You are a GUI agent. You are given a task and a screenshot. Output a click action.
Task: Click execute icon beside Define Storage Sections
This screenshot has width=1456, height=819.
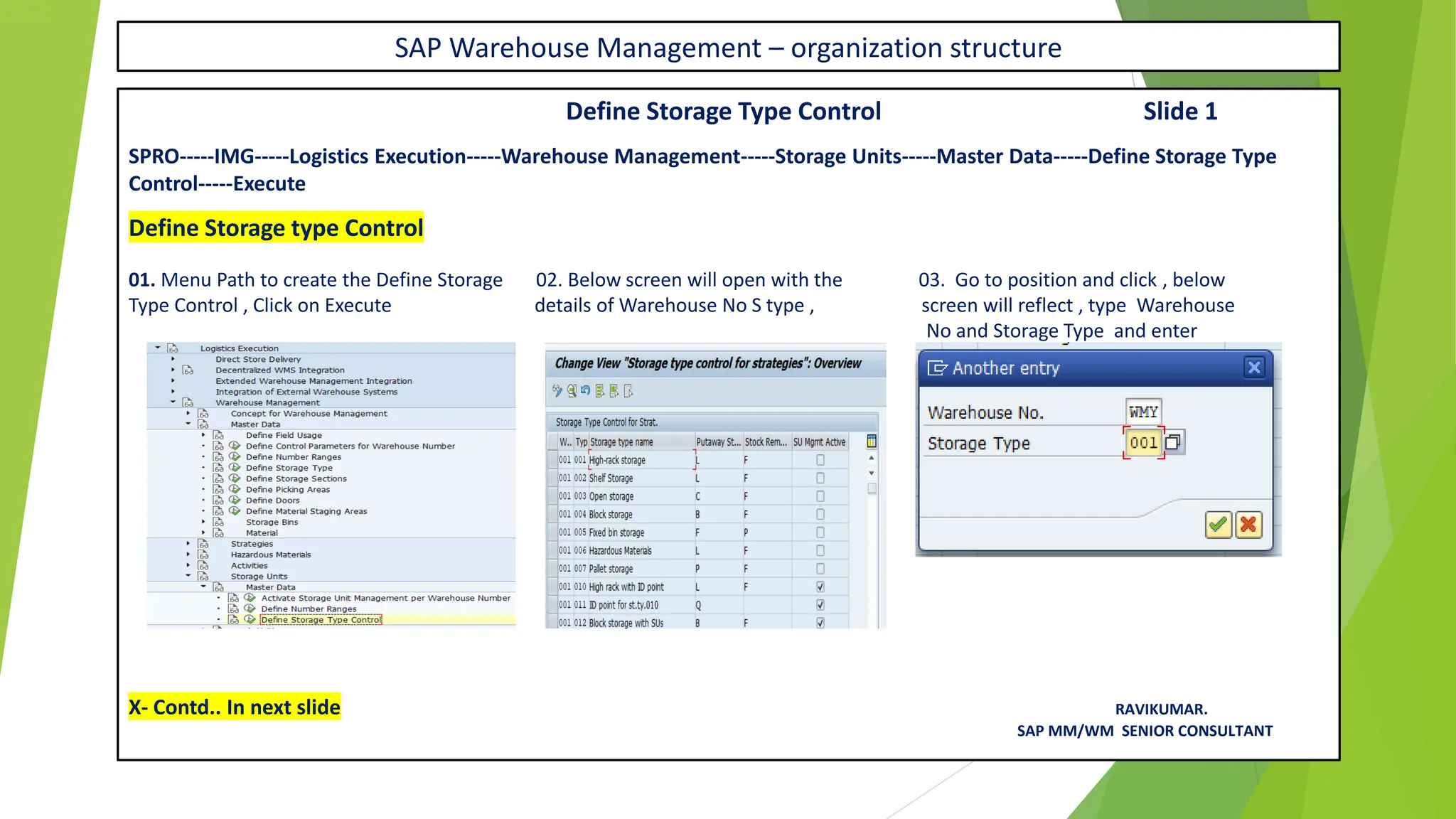click(x=235, y=478)
